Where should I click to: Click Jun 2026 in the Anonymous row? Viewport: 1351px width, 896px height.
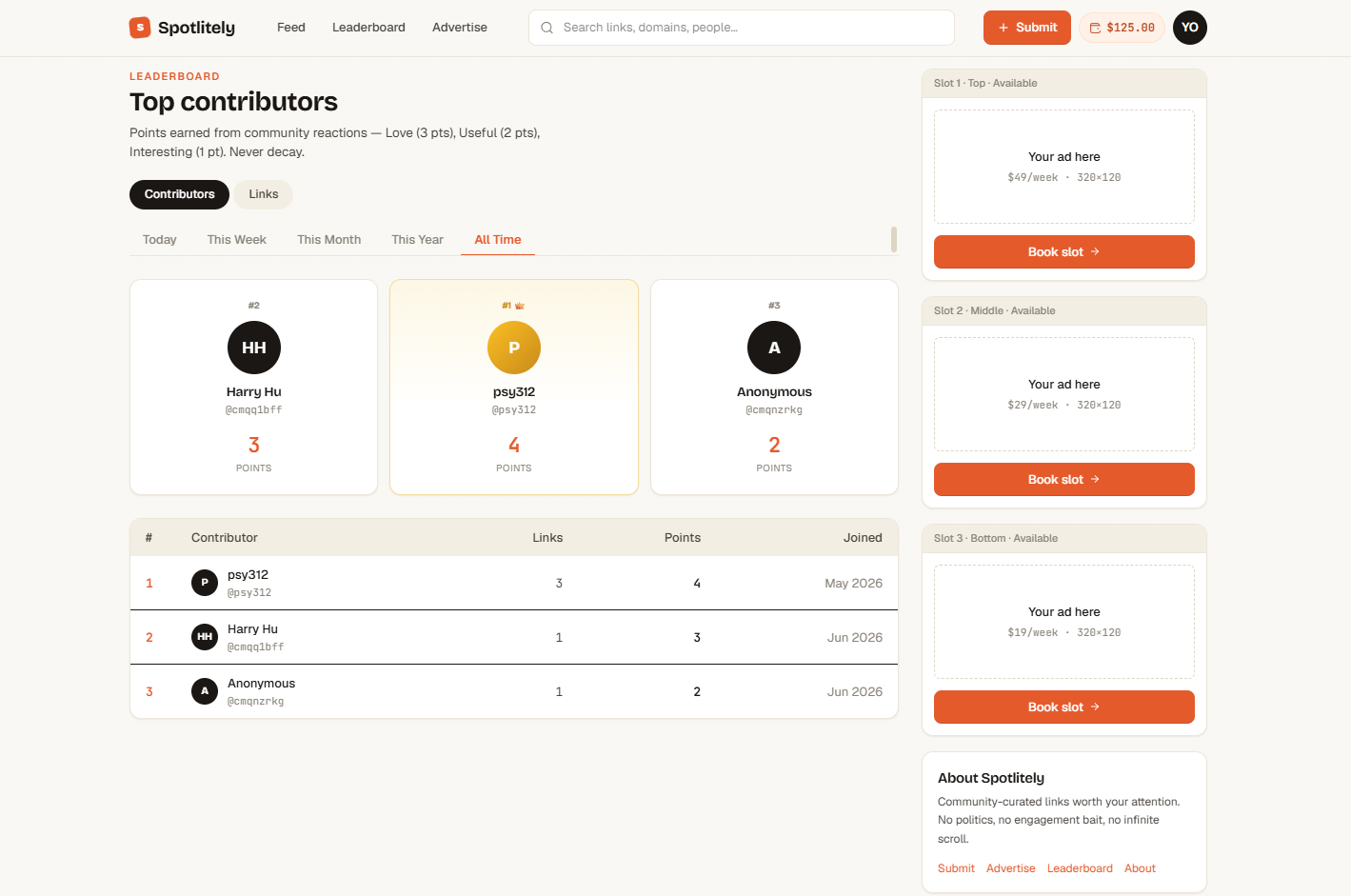855,692
